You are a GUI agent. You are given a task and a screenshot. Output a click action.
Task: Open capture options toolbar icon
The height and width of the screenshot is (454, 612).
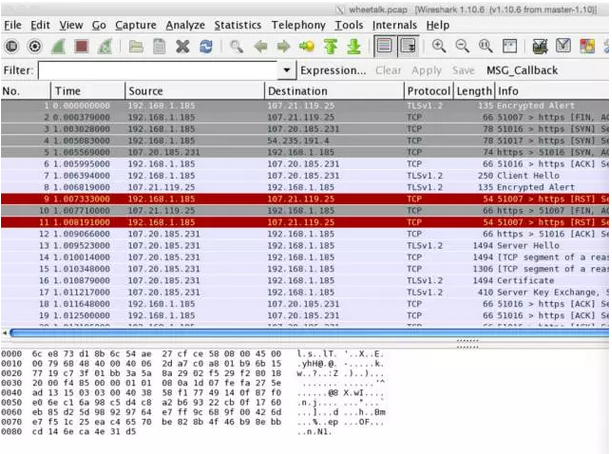click(x=35, y=46)
